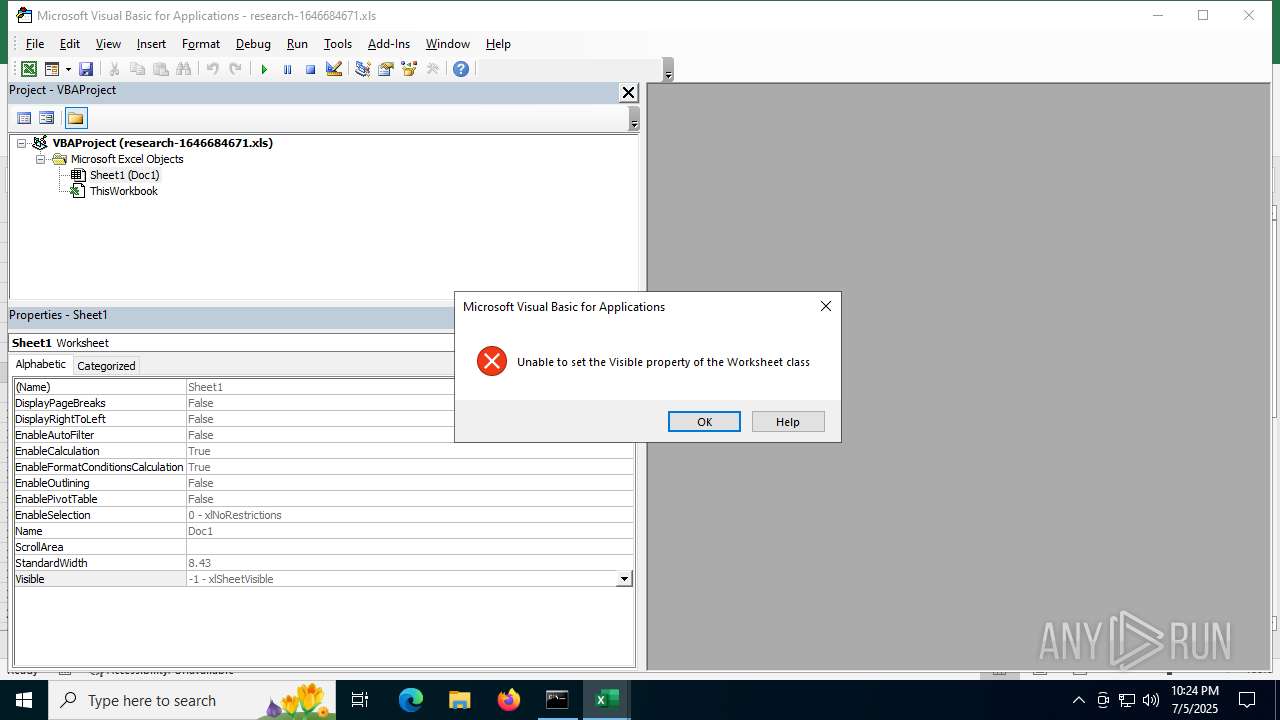Click the Windows Start button
This screenshot has width=1280, height=720.
[24, 700]
